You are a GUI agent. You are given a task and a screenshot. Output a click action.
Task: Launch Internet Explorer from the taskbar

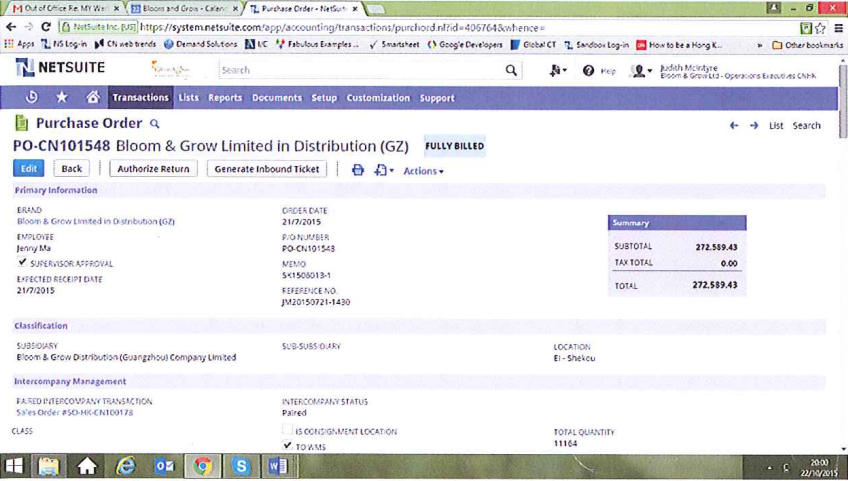125,466
